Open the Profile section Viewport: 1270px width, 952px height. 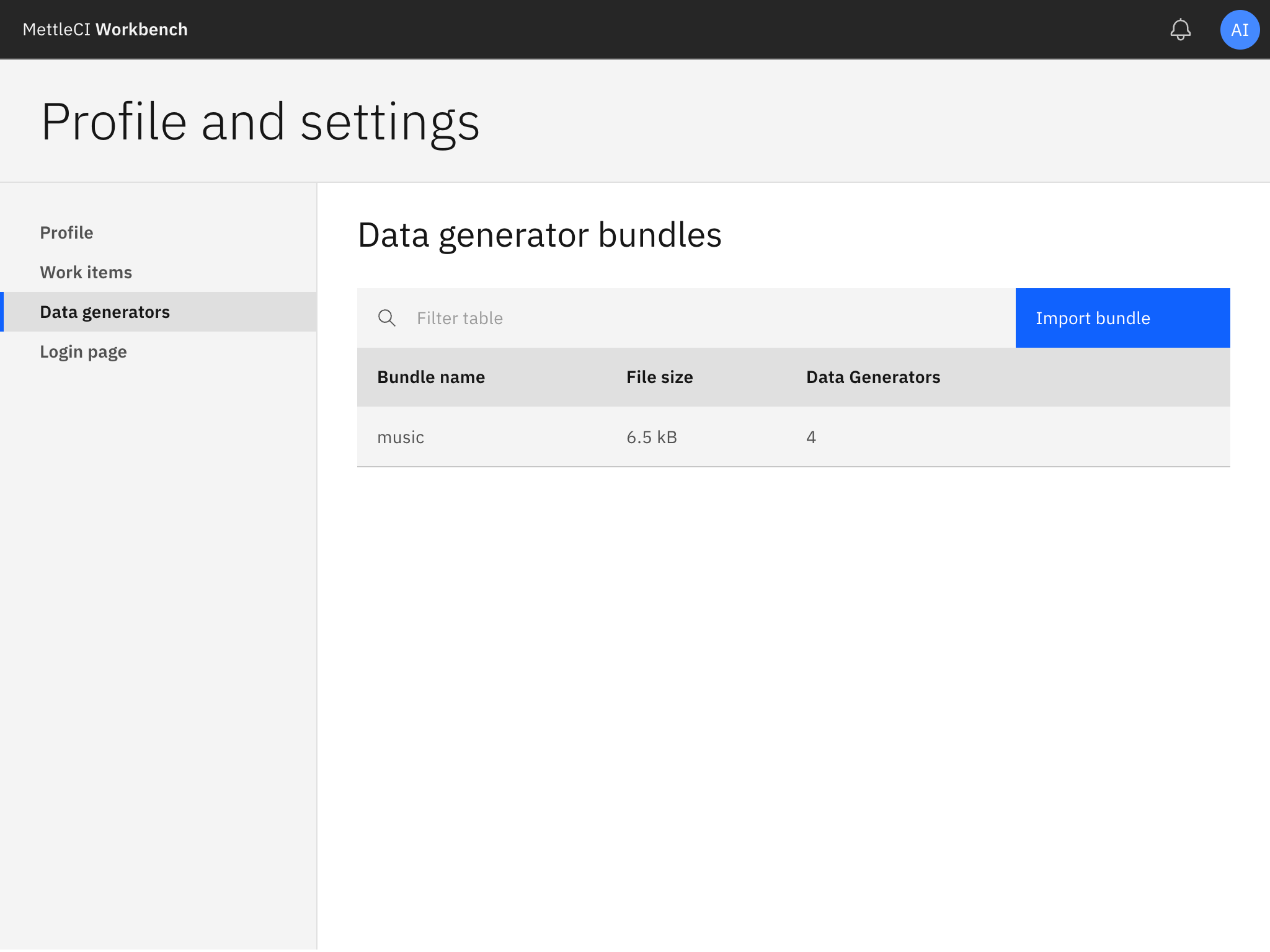[x=66, y=232]
